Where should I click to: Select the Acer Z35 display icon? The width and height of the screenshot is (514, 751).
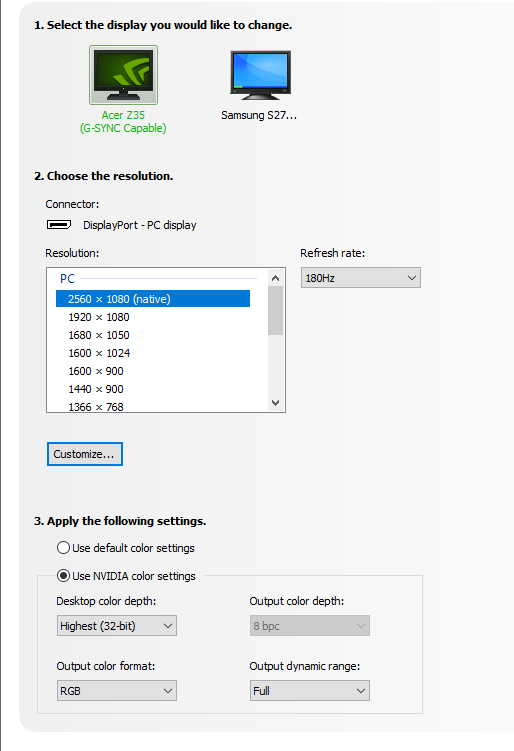click(123, 75)
